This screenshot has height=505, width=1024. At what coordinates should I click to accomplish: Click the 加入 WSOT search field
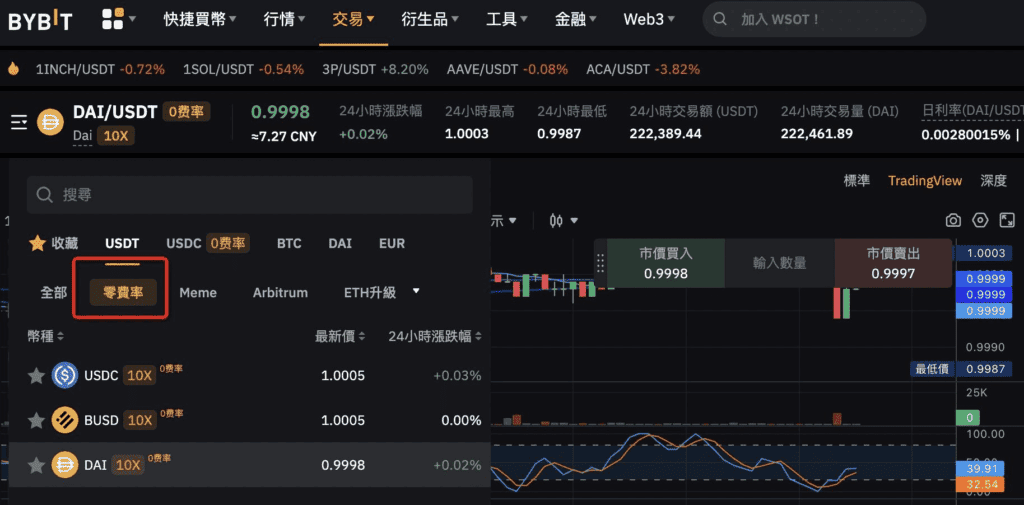tap(814, 19)
